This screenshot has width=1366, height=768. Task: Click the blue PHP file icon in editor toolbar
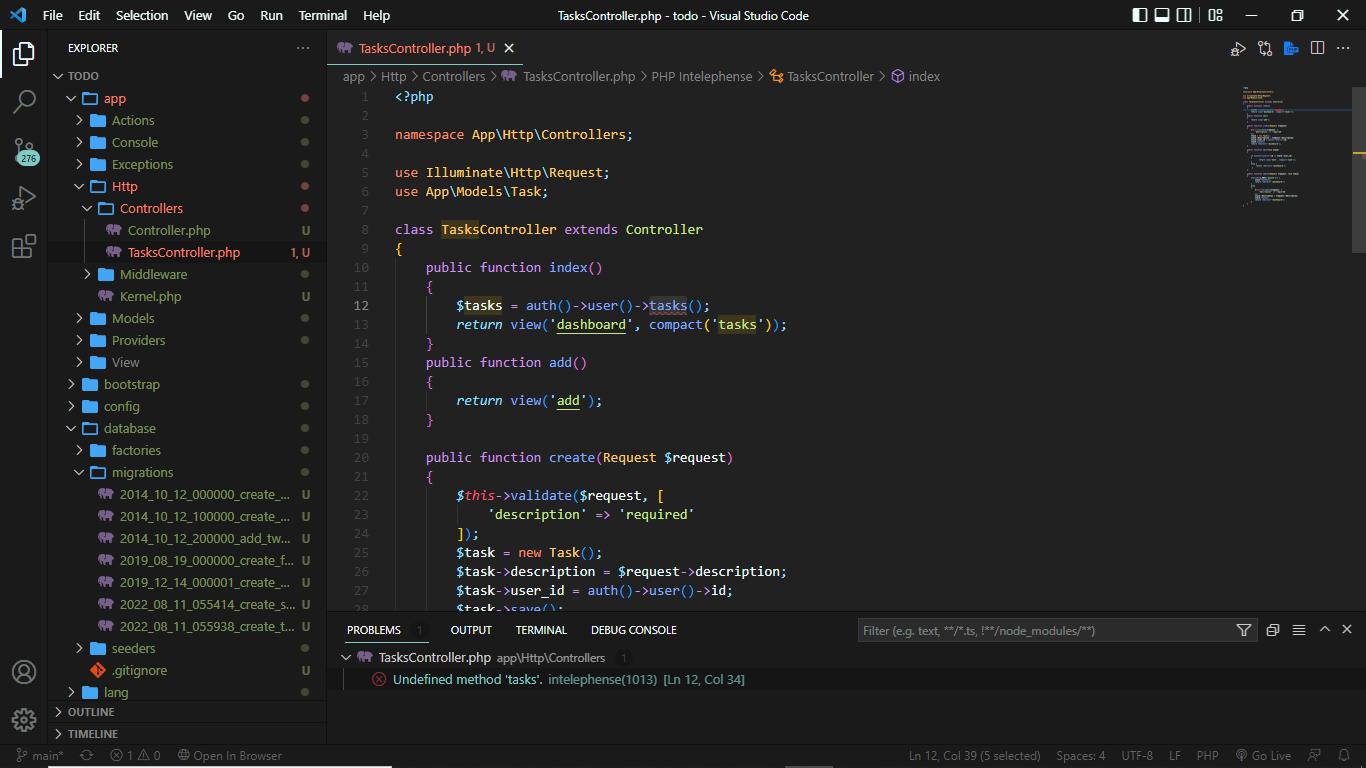(x=1291, y=48)
